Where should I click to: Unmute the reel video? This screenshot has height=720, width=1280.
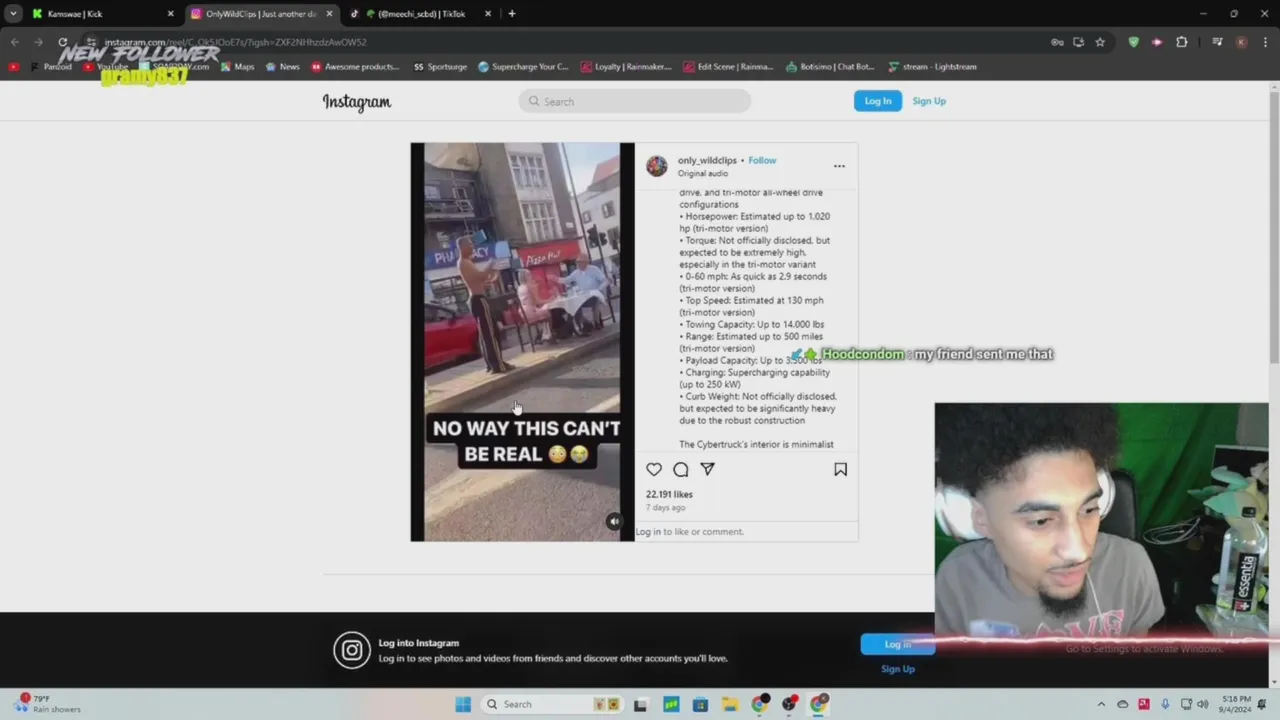tap(614, 521)
